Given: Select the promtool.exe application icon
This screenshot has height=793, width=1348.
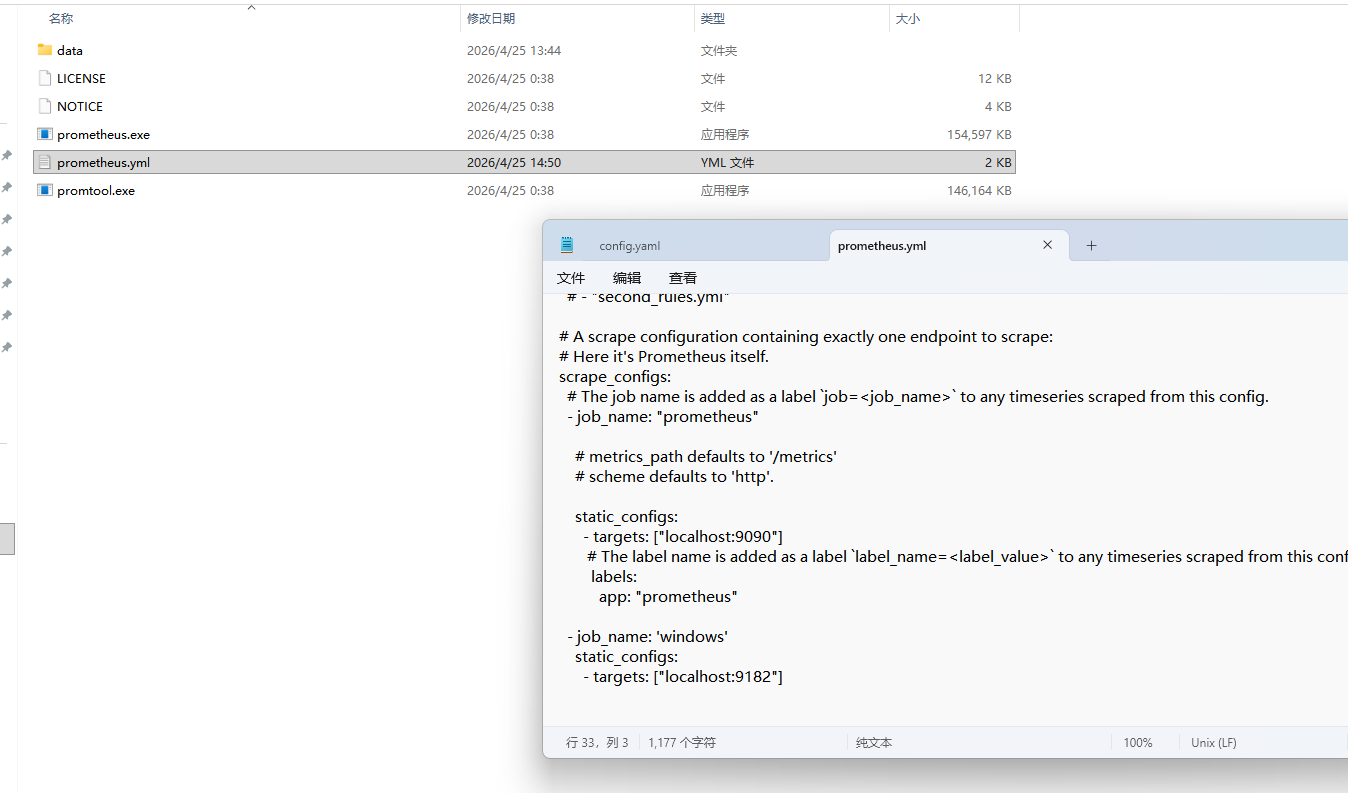Looking at the screenshot, I should pyautogui.click(x=44, y=190).
